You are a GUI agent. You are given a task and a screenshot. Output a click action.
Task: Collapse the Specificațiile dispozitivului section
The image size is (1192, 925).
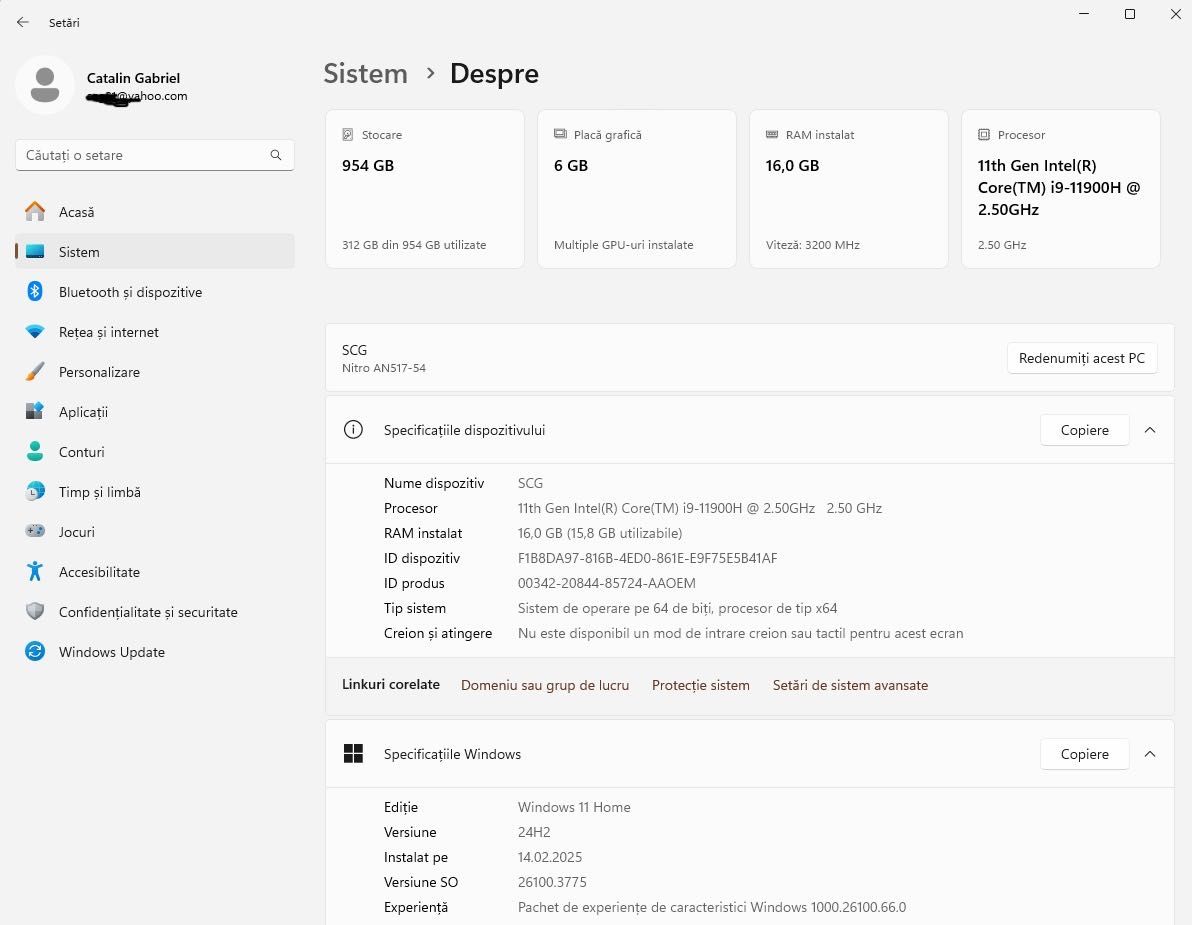(1149, 430)
